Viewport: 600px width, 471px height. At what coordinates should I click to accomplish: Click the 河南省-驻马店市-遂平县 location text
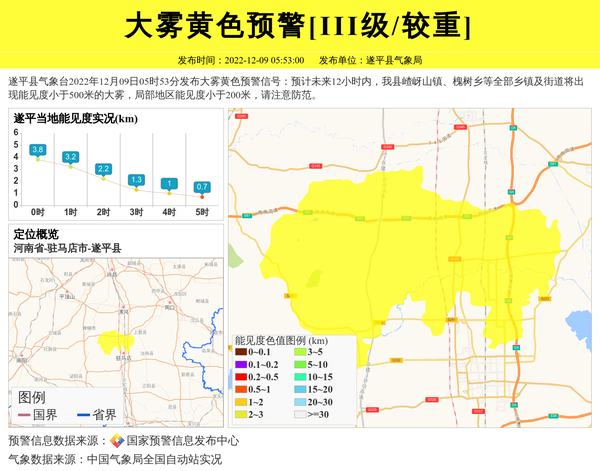(x=67, y=248)
